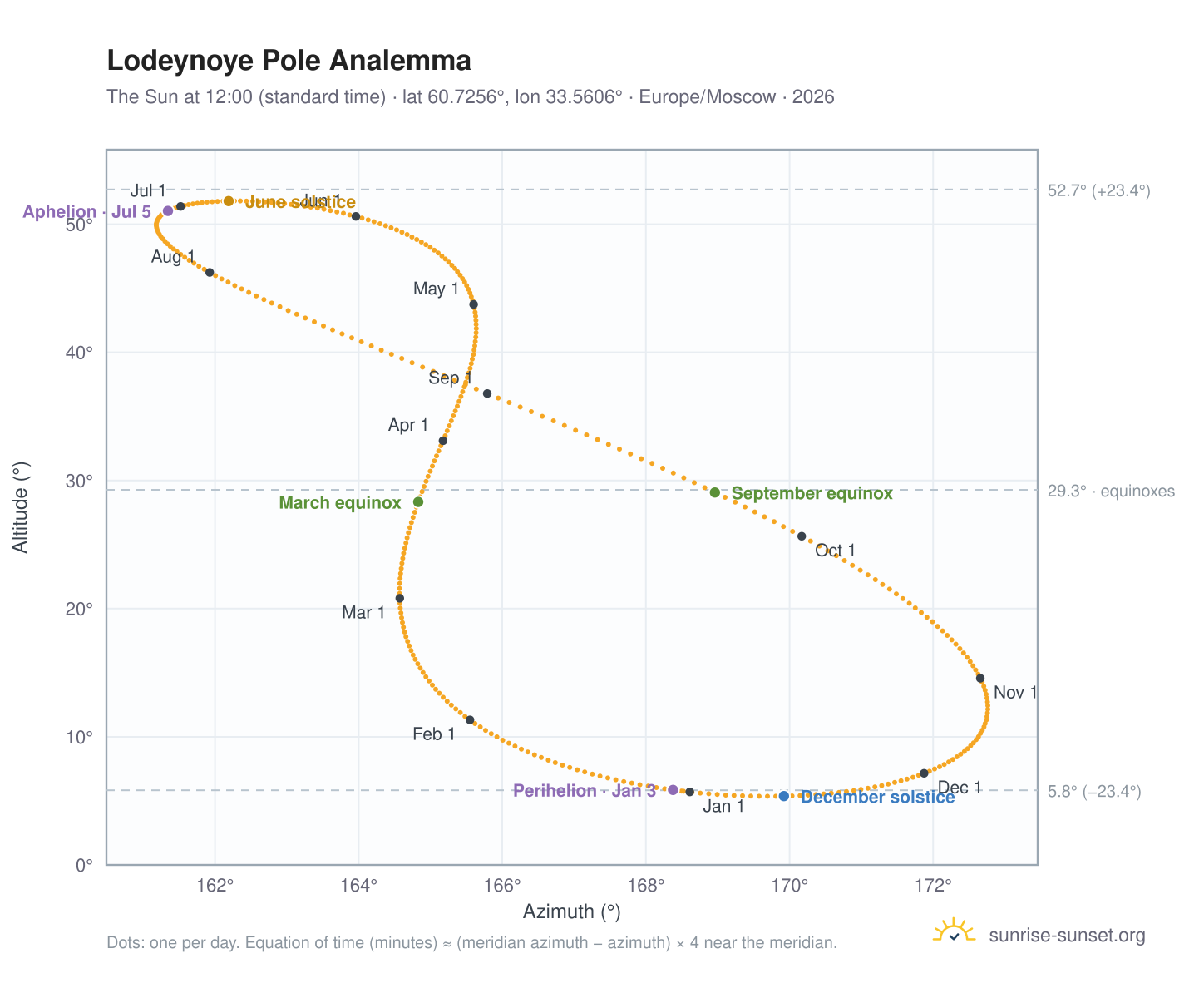Click the Mar 1 data point
Image resolution: width=1204 pixels, height=988 pixels.
[400, 598]
